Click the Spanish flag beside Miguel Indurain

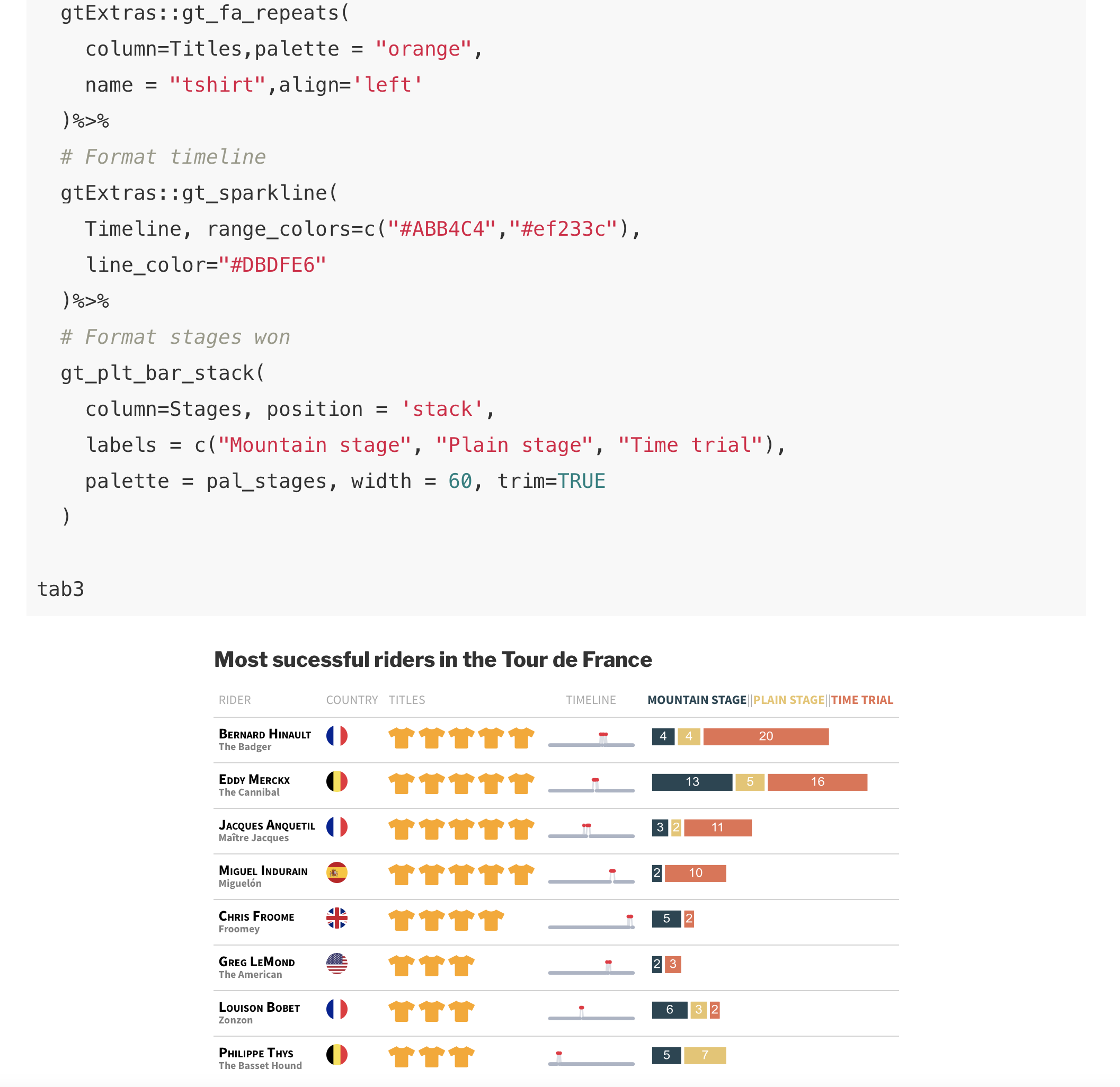point(336,872)
